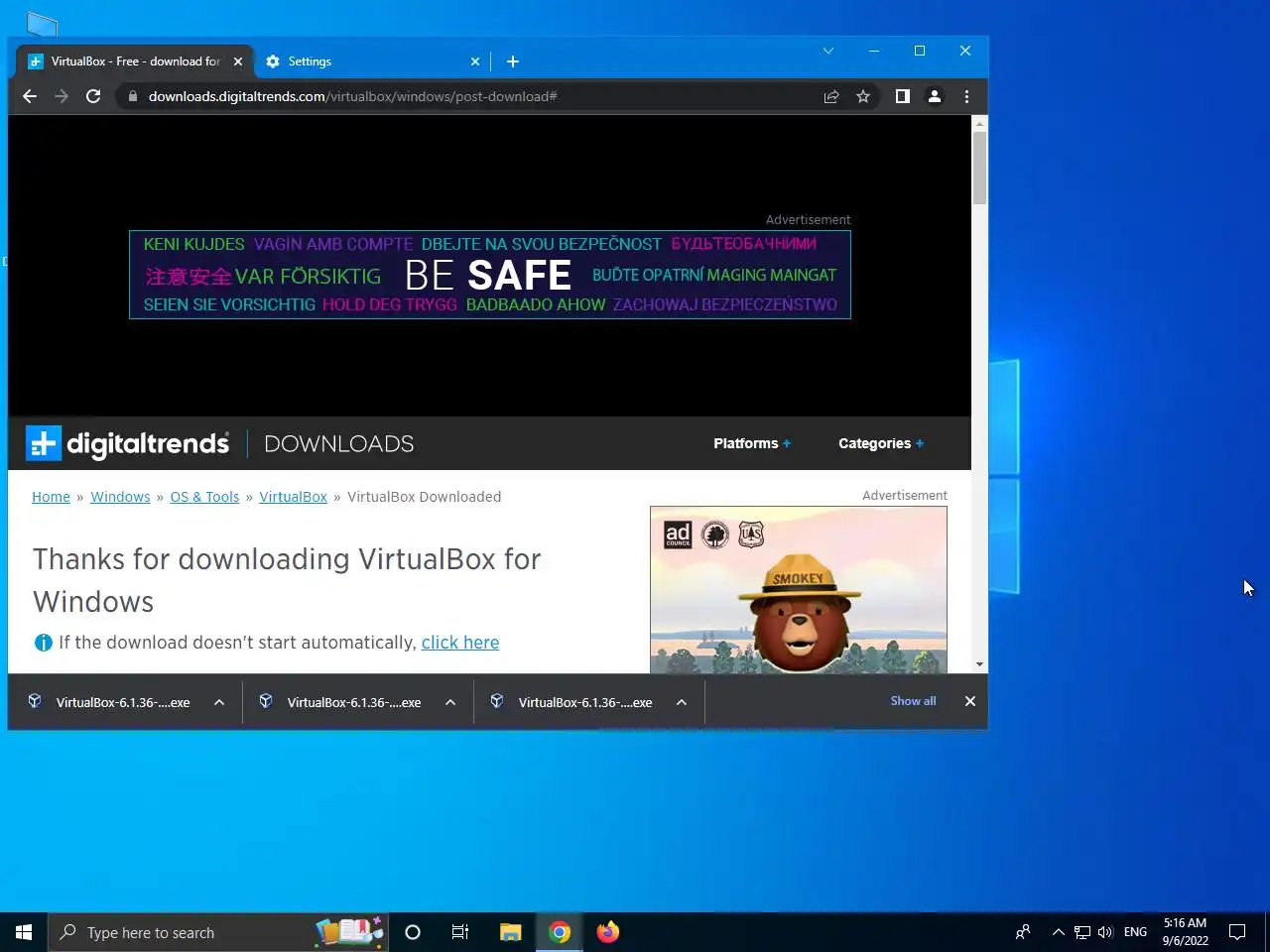Open the desktop icon above the browser window
Screen dimensions: 1270x952
(42, 24)
